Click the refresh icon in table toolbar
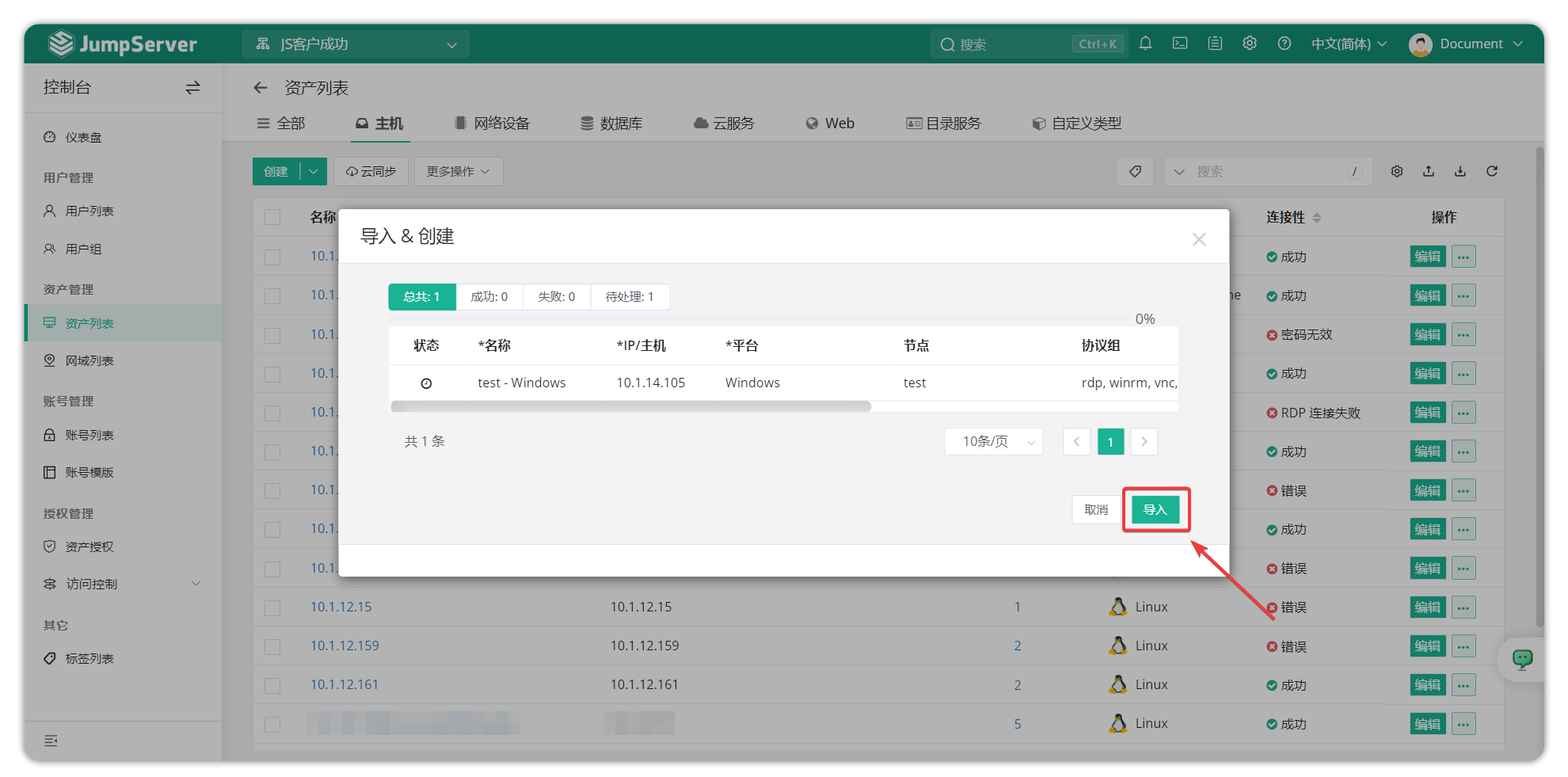1568x777 pixels. tap(1492, 171)
